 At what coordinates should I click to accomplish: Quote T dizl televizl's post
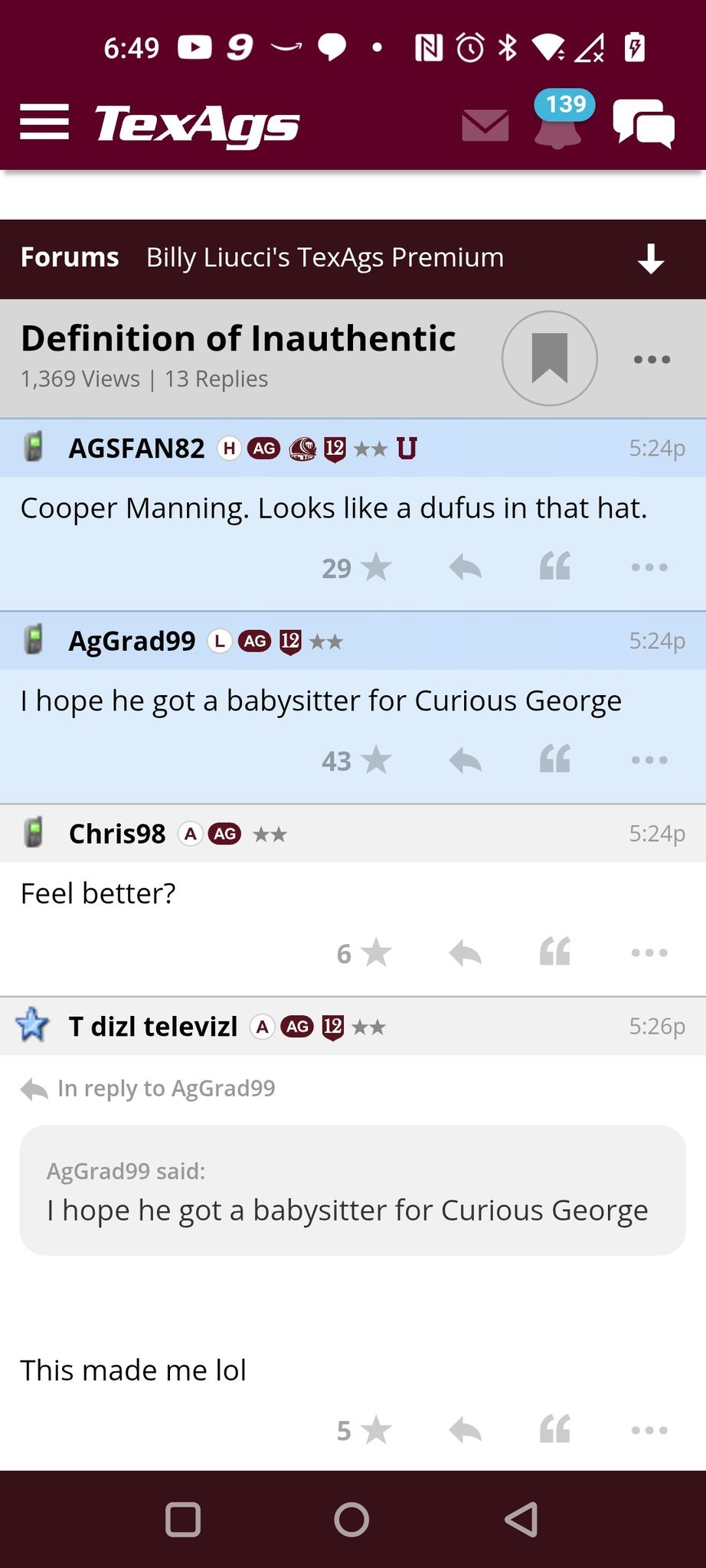coord(555,1429)
